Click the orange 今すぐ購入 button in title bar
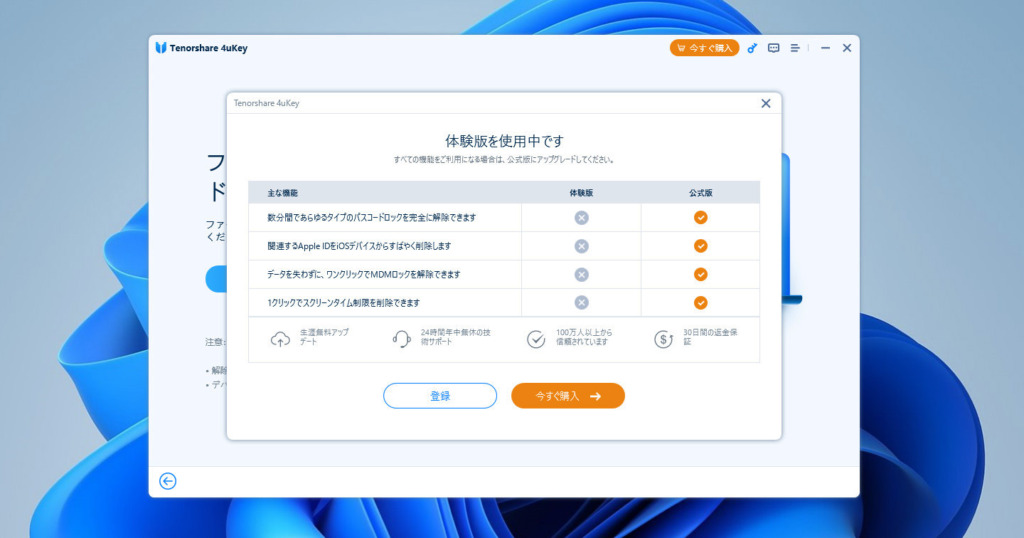This screenshot has width=1024, height=538. 704,48
